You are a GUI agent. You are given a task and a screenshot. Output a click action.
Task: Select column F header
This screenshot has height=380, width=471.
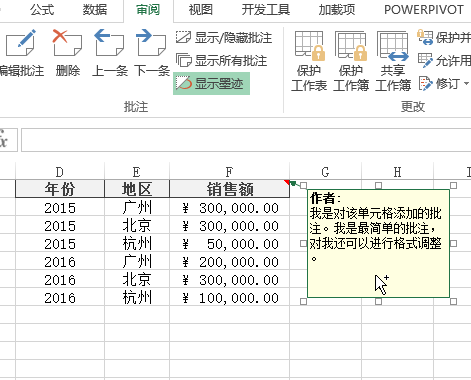tap(229, 172)
